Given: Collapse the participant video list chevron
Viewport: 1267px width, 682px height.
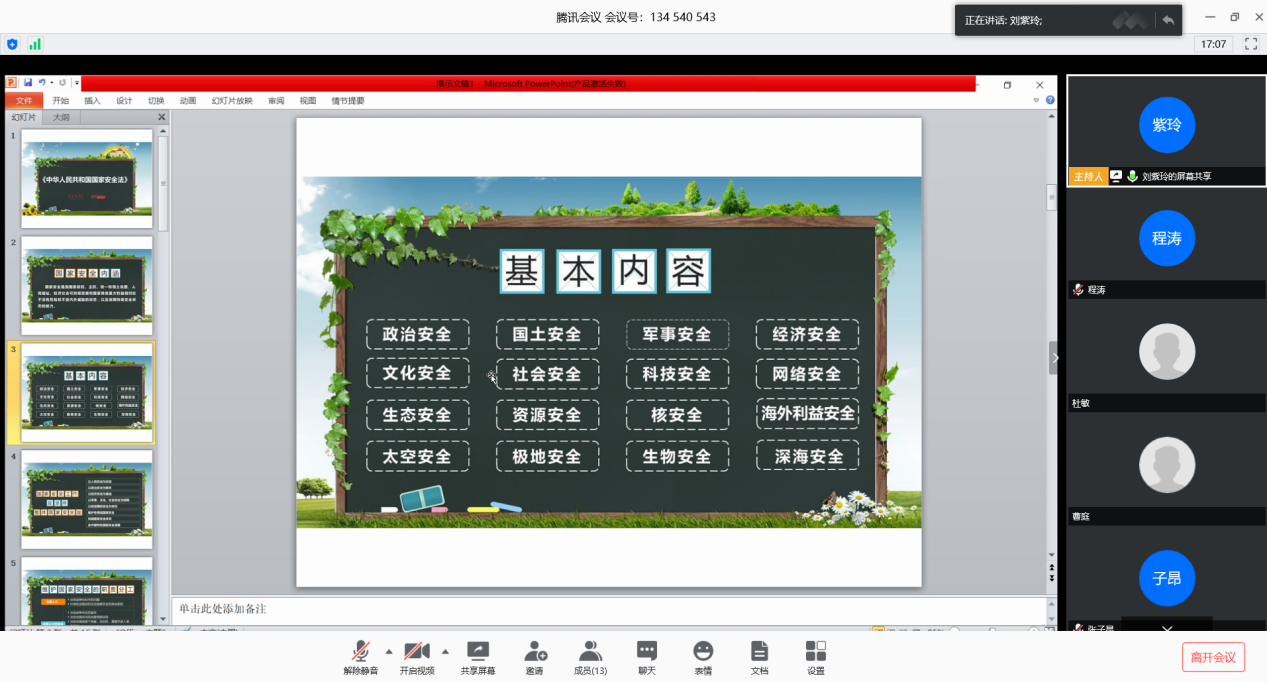Looking at the screenshot, I should pos(1166,628).
